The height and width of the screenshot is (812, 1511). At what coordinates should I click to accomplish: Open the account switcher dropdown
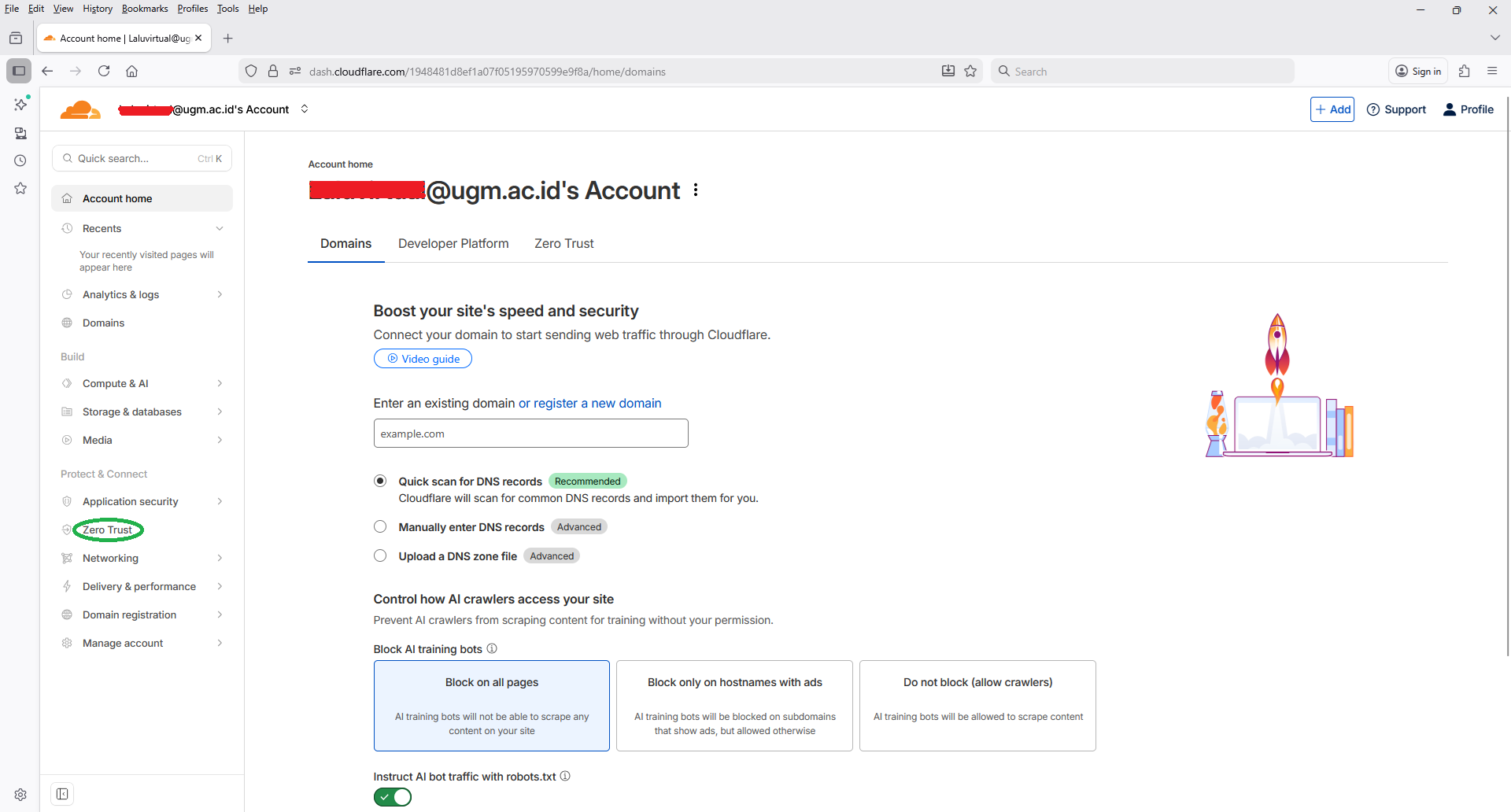tap(305, 109)
